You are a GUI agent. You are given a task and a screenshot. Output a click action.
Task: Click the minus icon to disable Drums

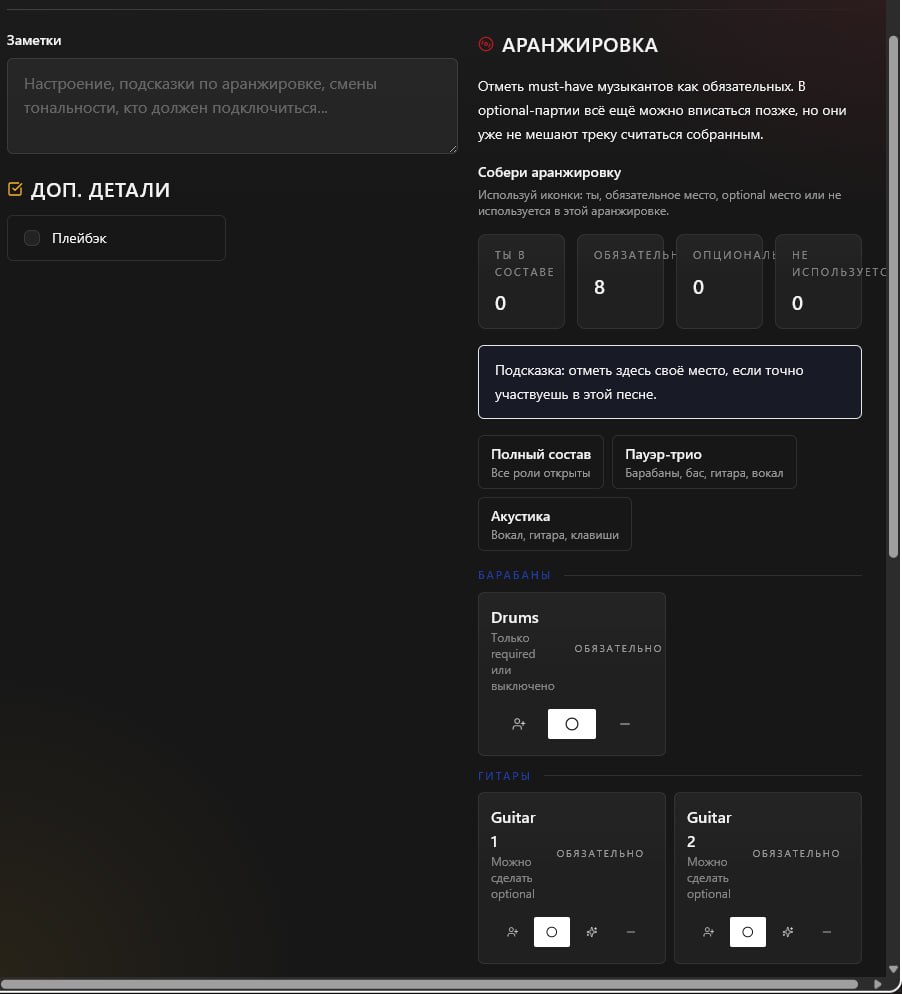(x=625, y=724)
